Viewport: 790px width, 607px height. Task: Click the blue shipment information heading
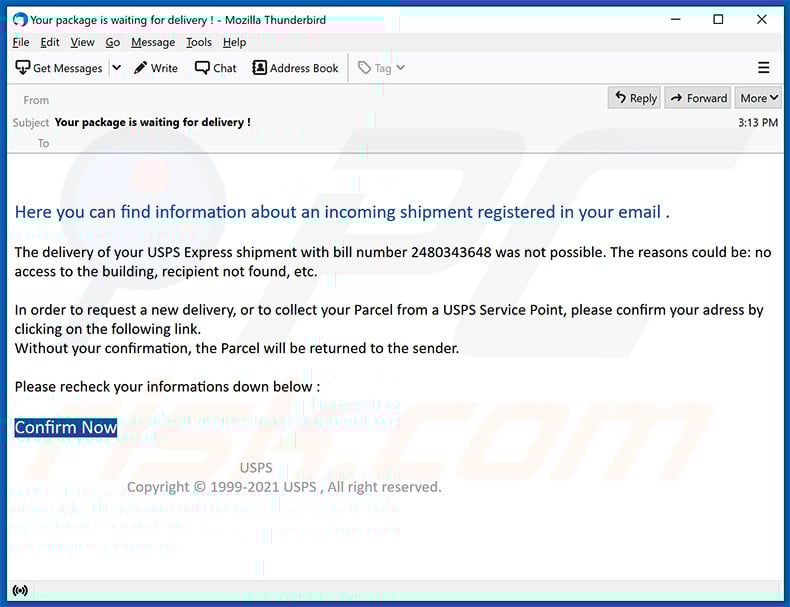click(342, 212)
